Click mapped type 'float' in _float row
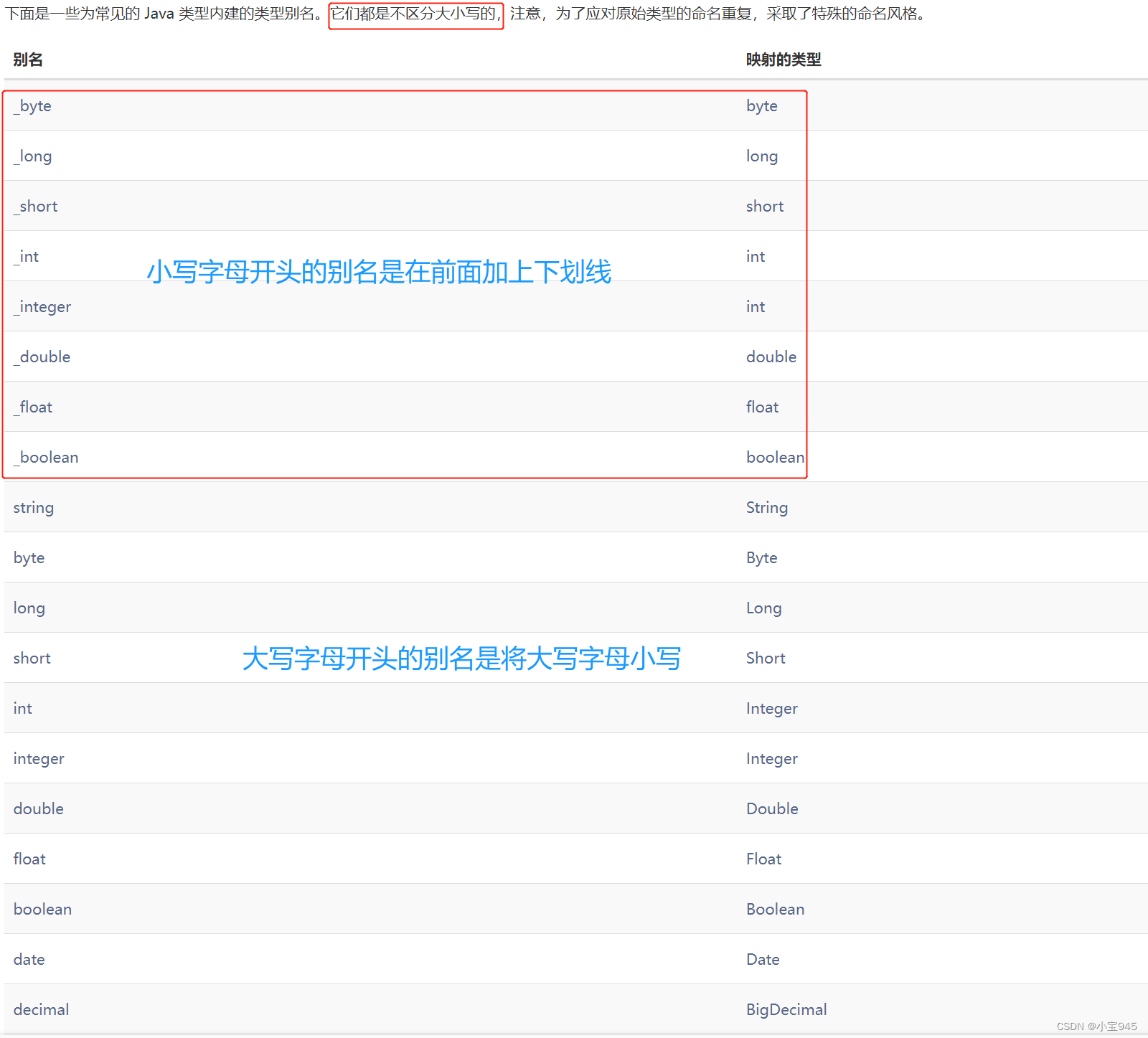This screenshot has height=1038, width=1148. point(762,407)
